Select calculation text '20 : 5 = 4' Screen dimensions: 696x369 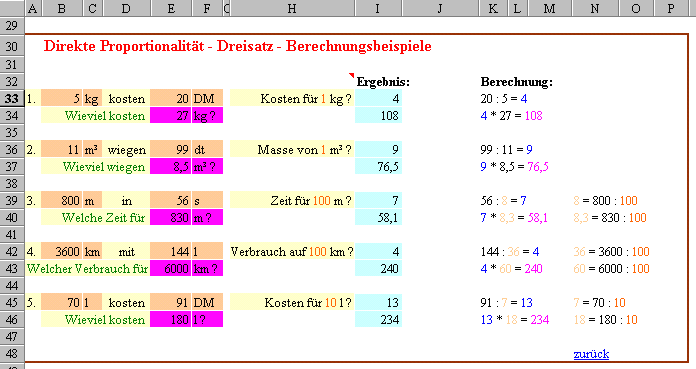(504, 99)
